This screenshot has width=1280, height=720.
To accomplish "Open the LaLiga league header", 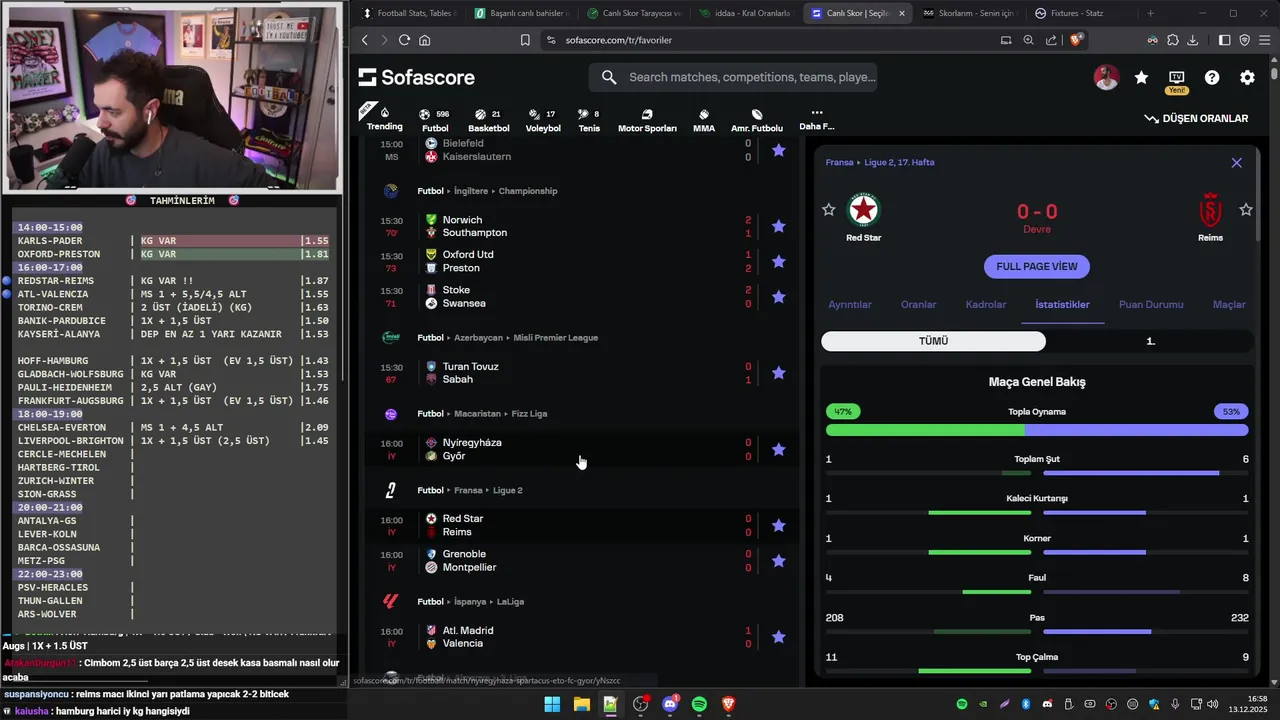I will [x=510, y=602].
